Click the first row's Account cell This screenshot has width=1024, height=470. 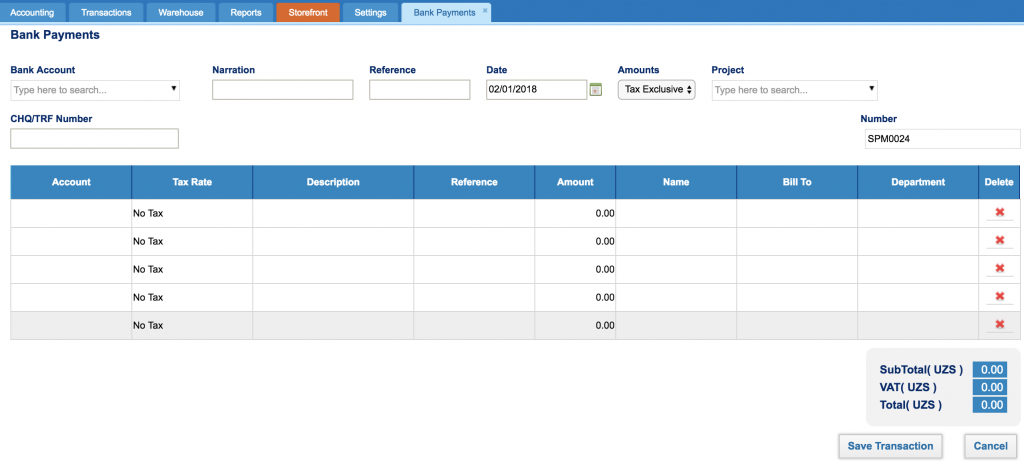(x=71, y=213)
